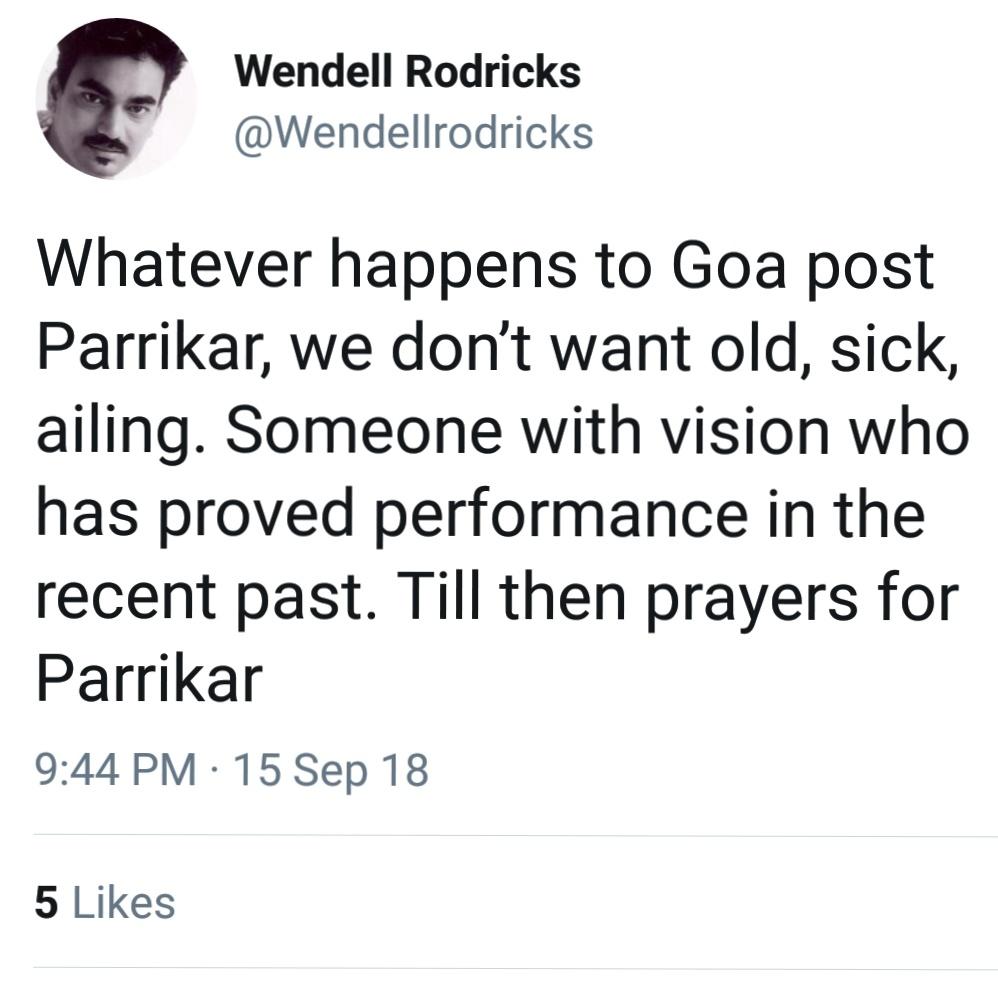The width and height of the screenshot is (998, 982).
Task: Click the bold number 5 likes count
Action: click(x=46, y=903)
